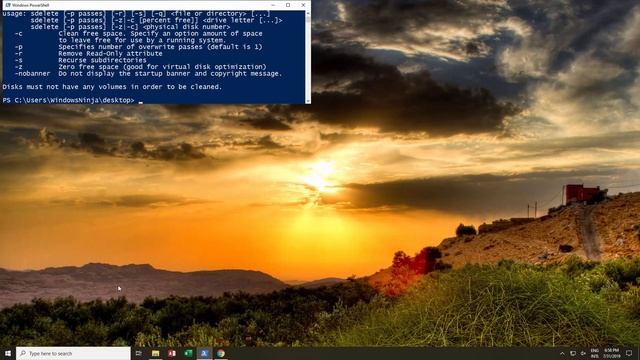This screenshot has height=360, width=640.
Task: Click the '<physical disk number>' usage line
Action: tap(130, 27)
